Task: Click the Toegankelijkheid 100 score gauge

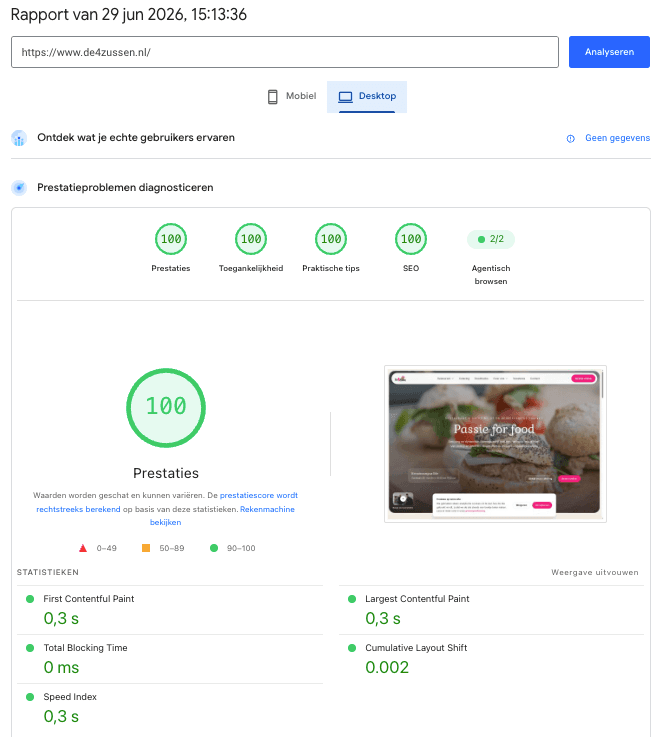Action: (x=251, y=239)
